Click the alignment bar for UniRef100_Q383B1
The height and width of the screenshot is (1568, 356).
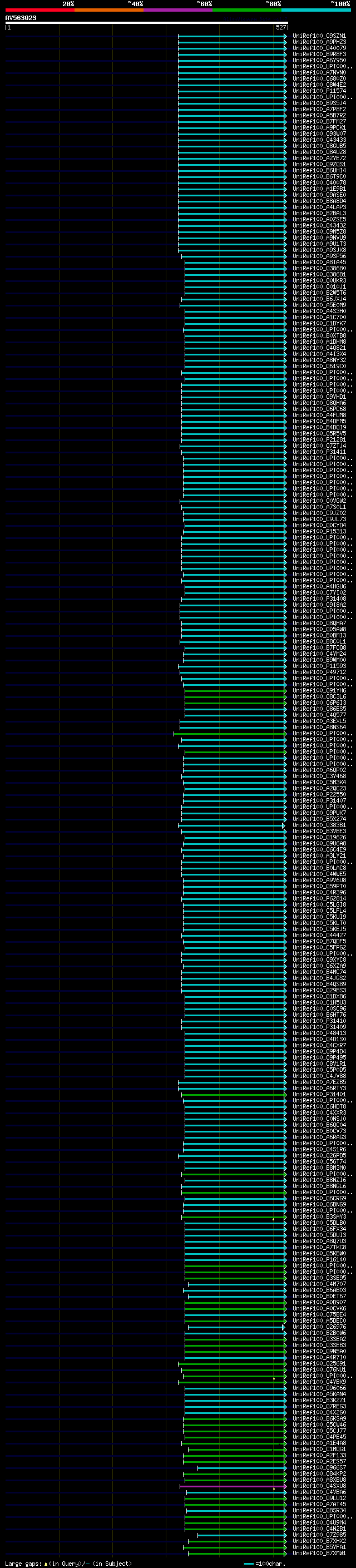pos(231,825)
